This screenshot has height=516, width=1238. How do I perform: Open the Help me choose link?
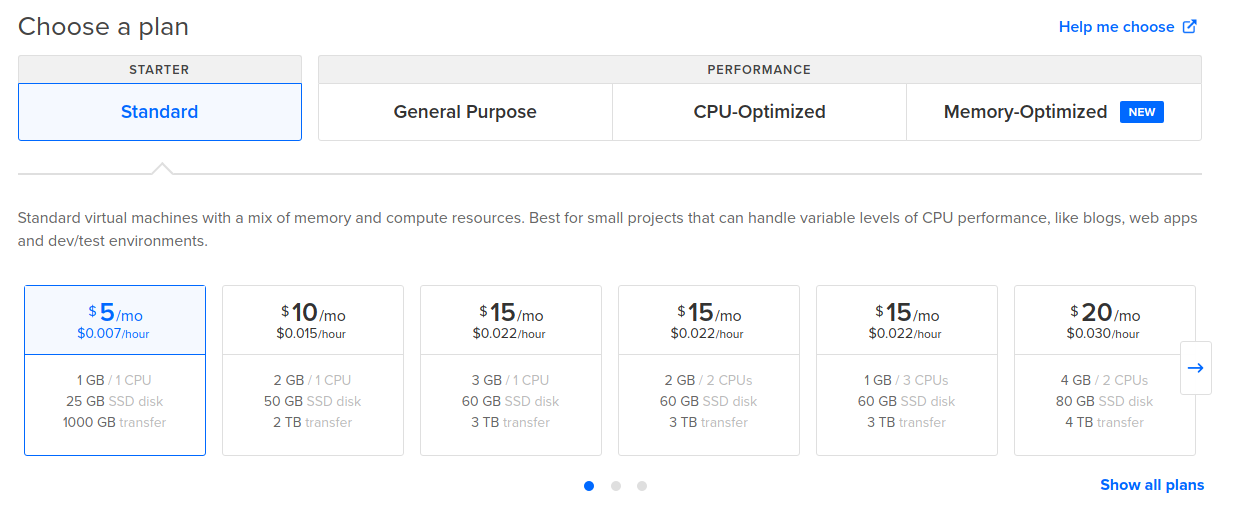tap(1116, 27)
